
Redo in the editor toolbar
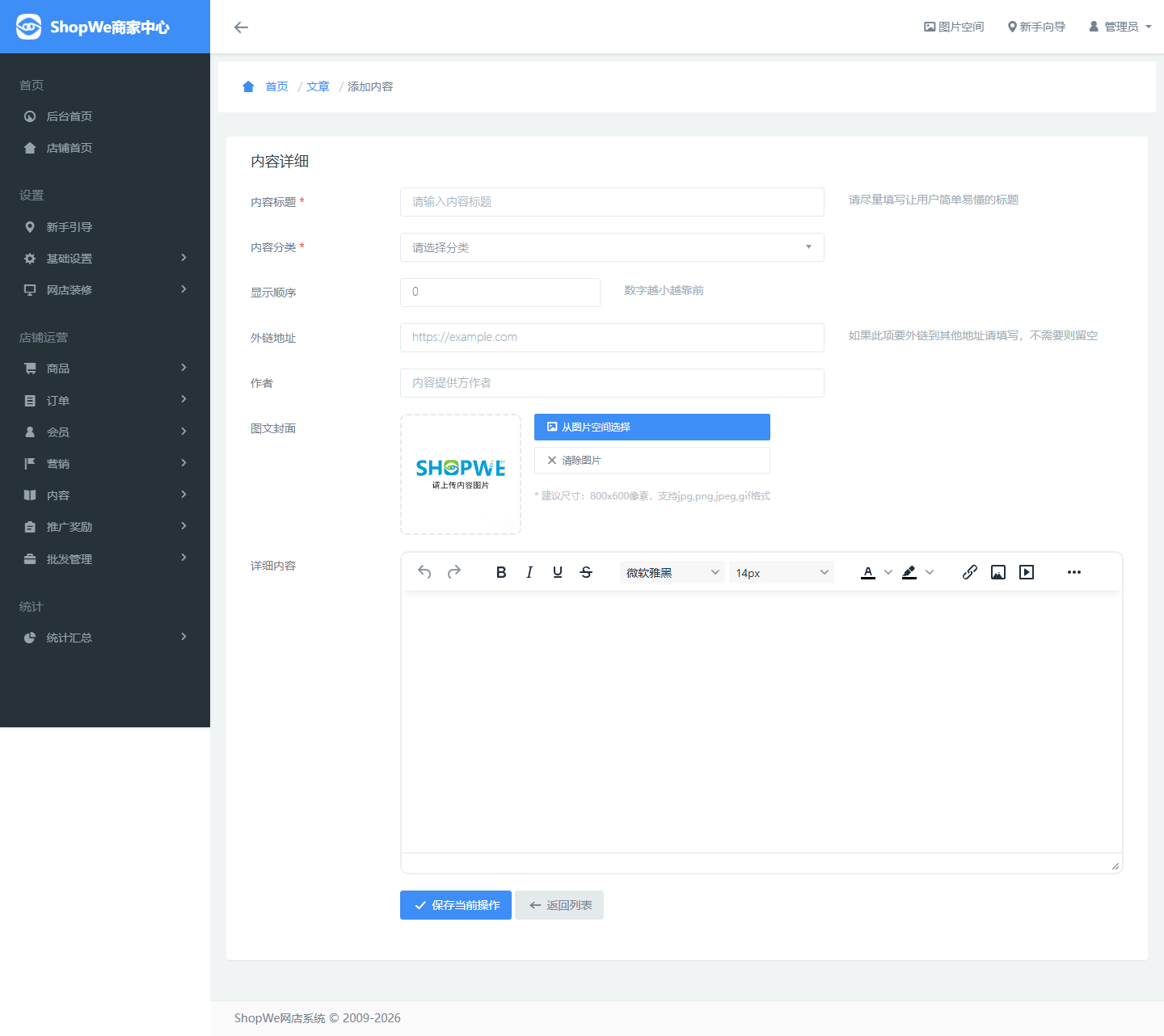(454, 572)
